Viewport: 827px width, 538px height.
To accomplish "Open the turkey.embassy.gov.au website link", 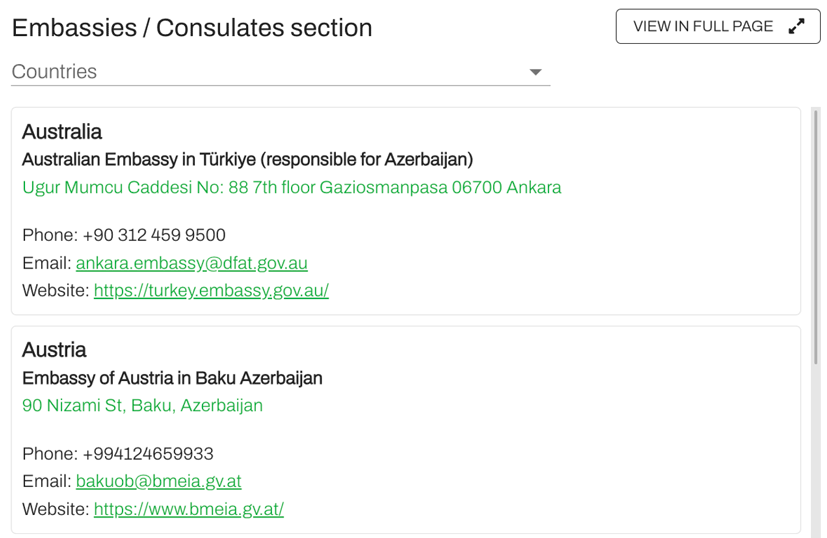I will pyautogui.click(x=211, y=291).
